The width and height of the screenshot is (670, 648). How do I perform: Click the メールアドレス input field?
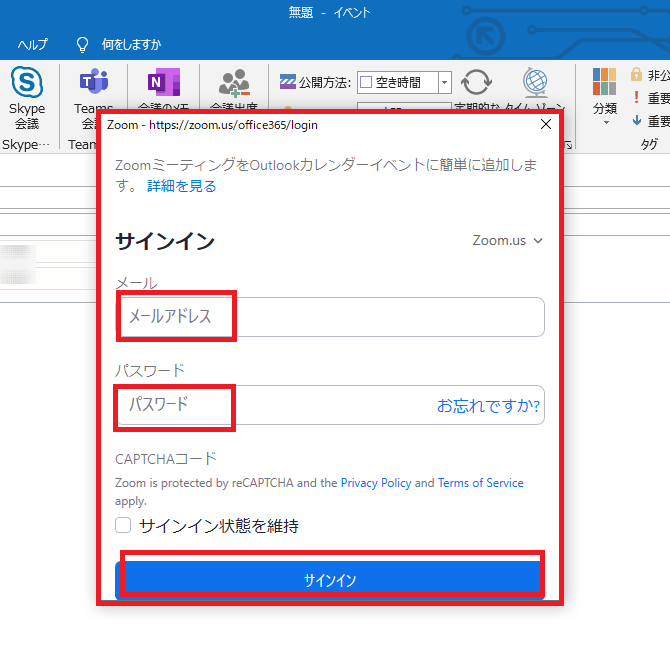(330, 317)
